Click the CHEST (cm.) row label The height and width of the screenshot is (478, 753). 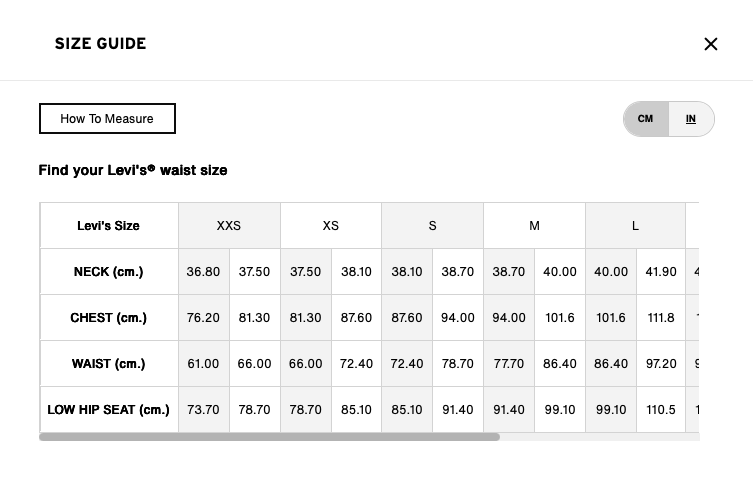(x=109, y=318)
